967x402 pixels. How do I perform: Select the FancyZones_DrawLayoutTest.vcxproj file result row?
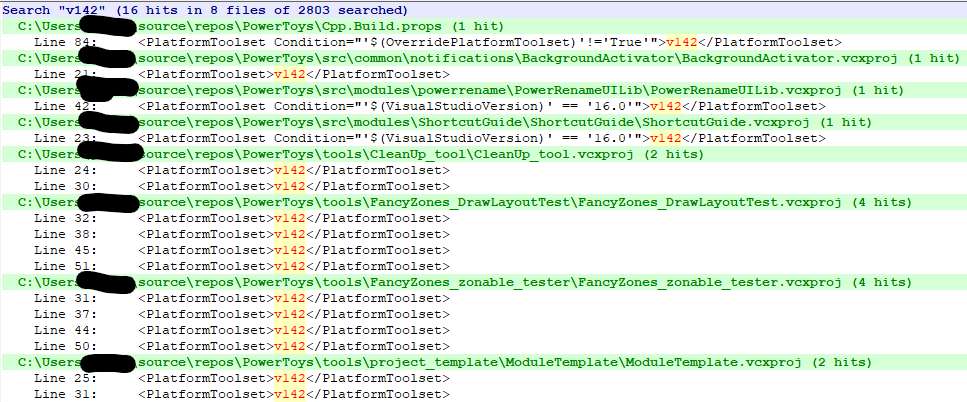point(484,202)
